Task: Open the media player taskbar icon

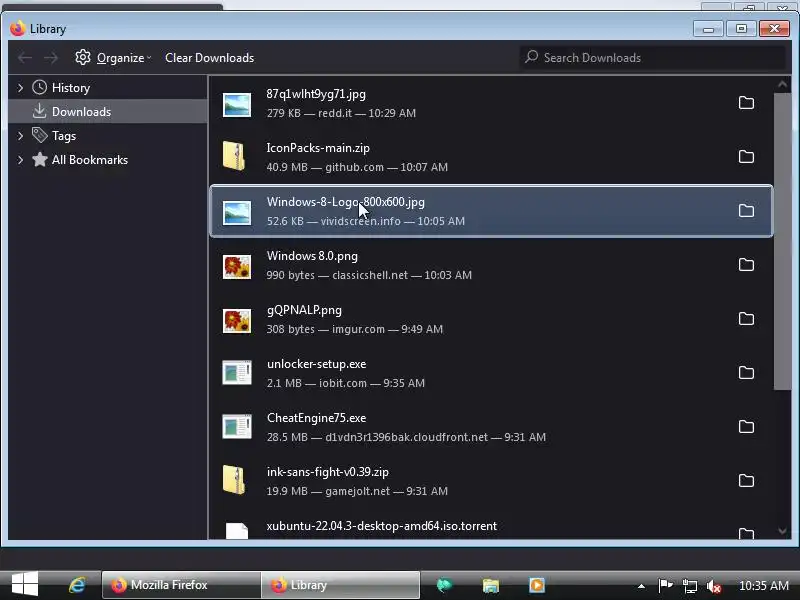Action: click(537, 585)
